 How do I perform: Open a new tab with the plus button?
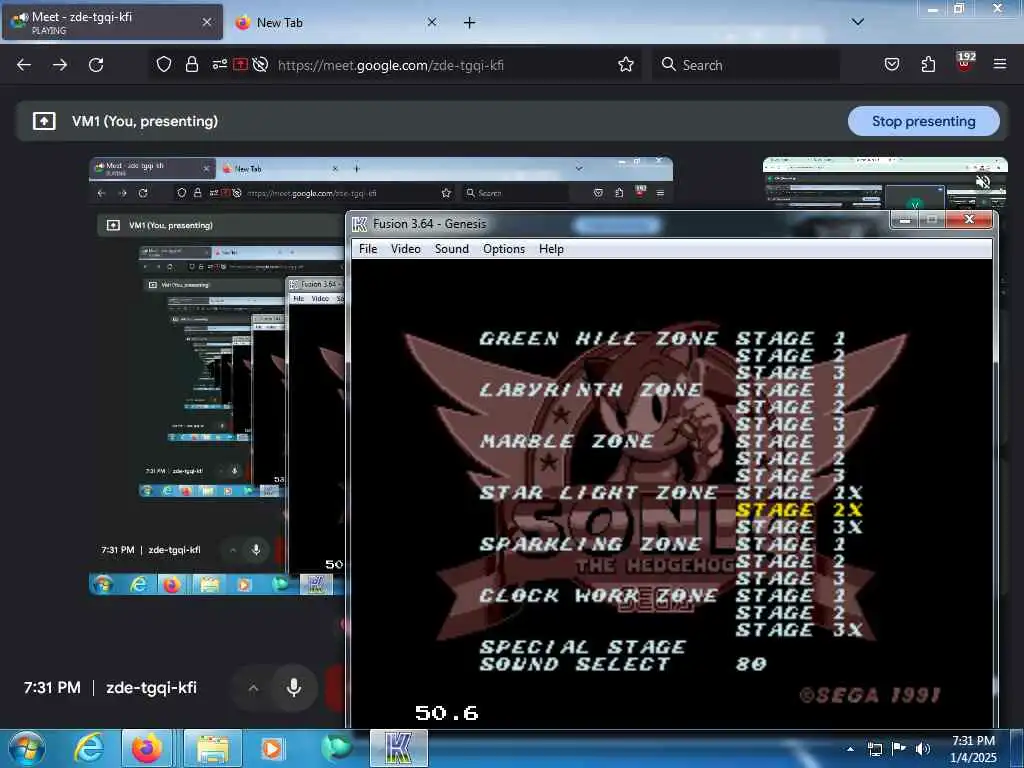(x=470, y=23)
